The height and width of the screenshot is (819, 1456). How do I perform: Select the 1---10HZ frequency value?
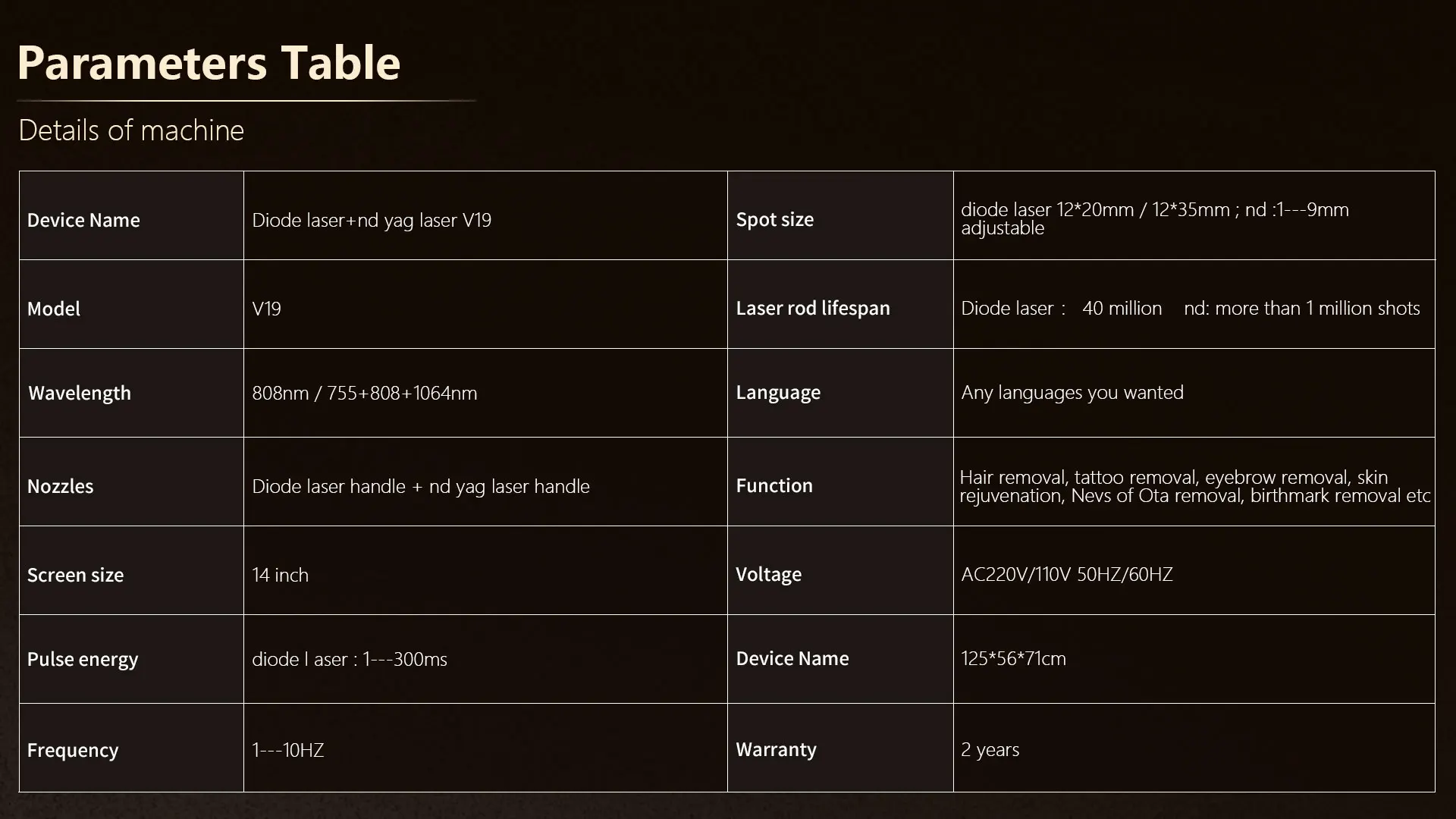point(288,750)
